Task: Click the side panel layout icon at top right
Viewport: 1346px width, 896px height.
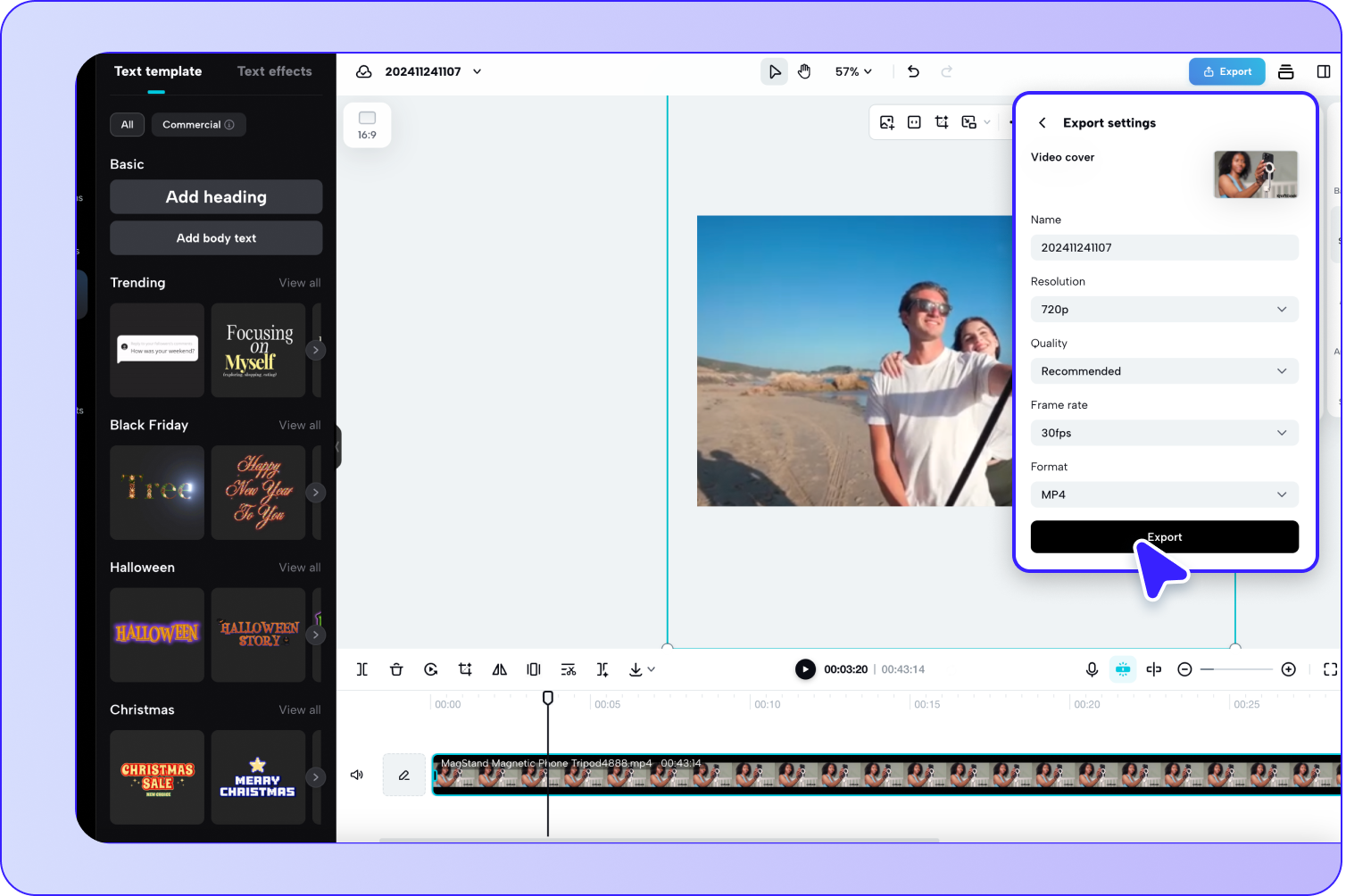Action: click(1324, 71)
